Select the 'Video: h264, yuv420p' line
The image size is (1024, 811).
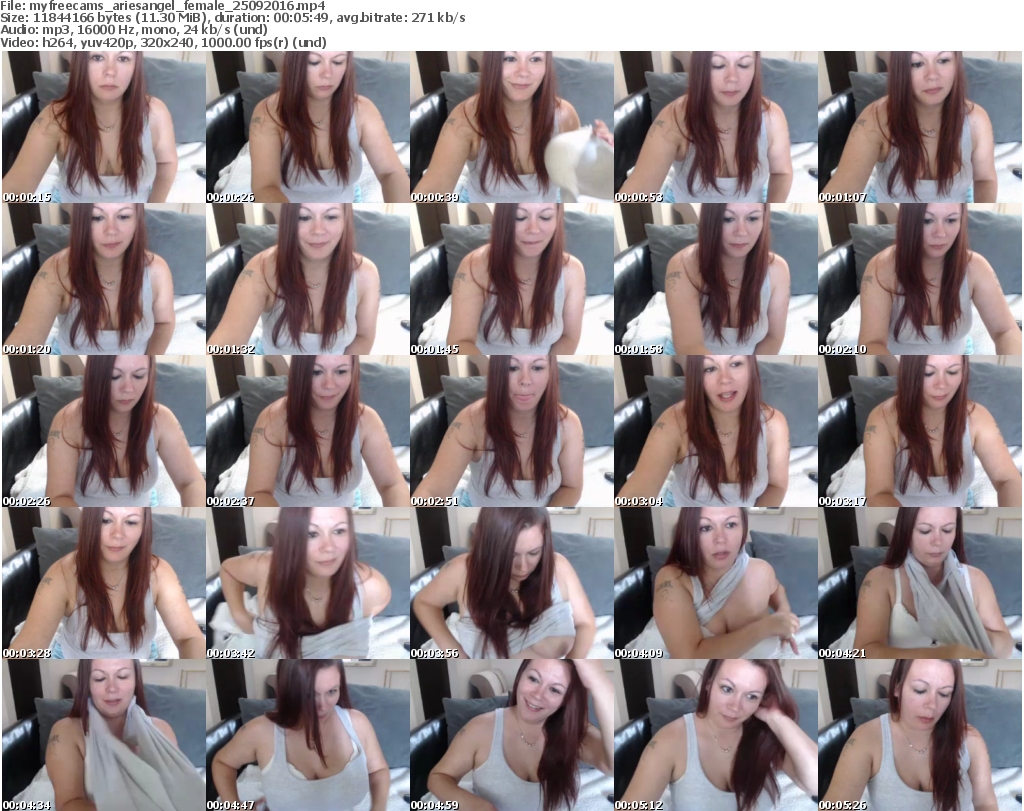163,42
